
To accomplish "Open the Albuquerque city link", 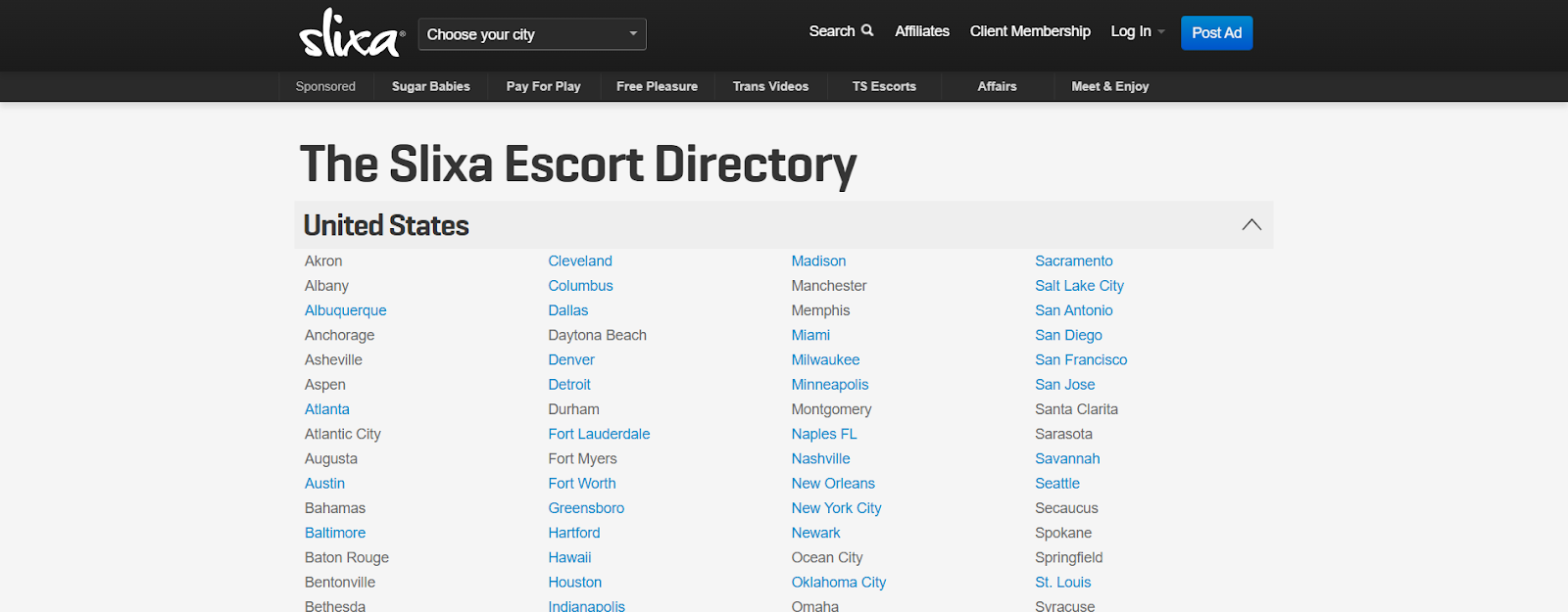I will click(345, 310).
